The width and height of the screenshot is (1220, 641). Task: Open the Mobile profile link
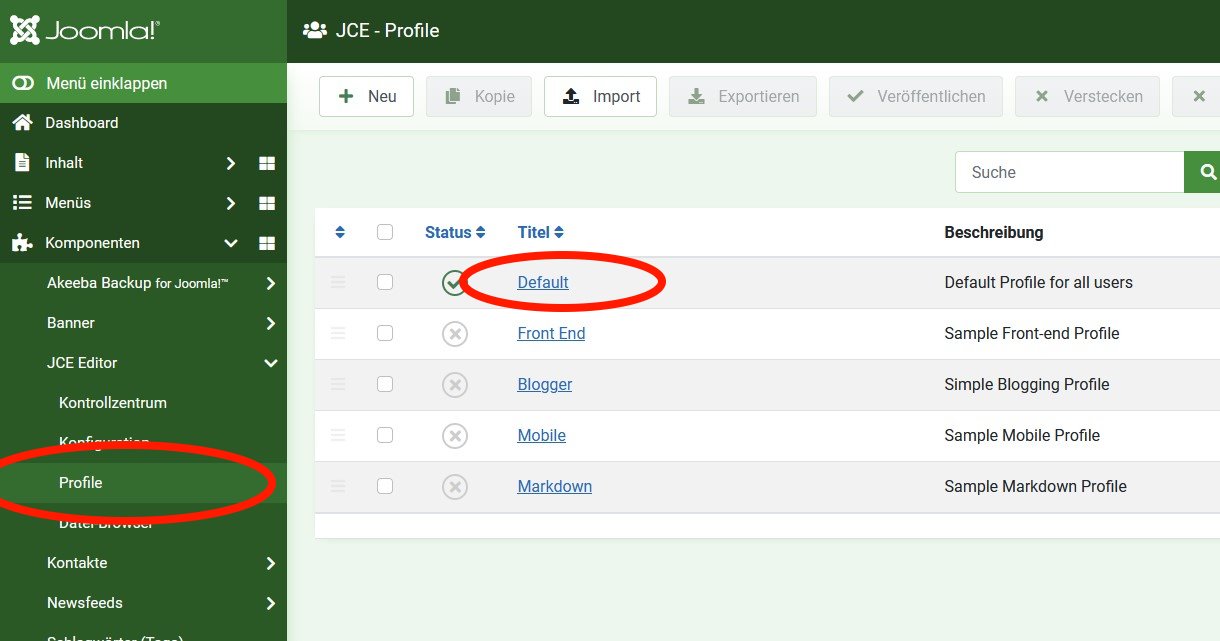click(x=542, y=435)
